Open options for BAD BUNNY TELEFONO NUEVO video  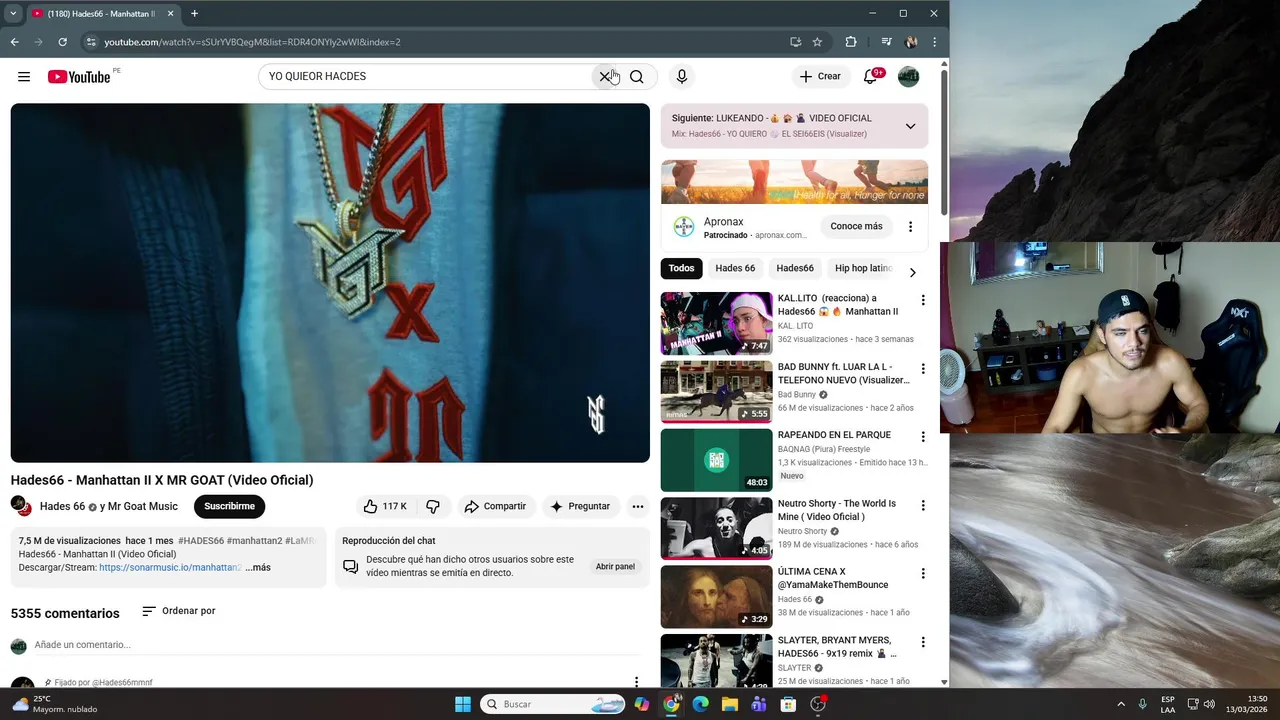923,369
